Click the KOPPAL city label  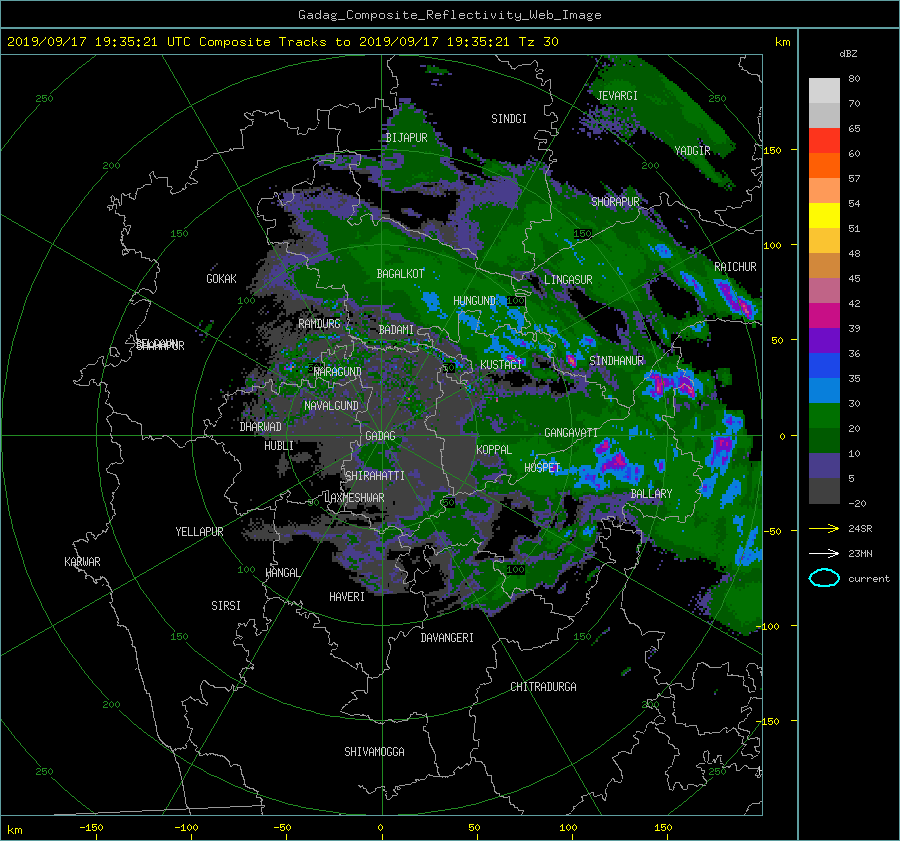494,450
